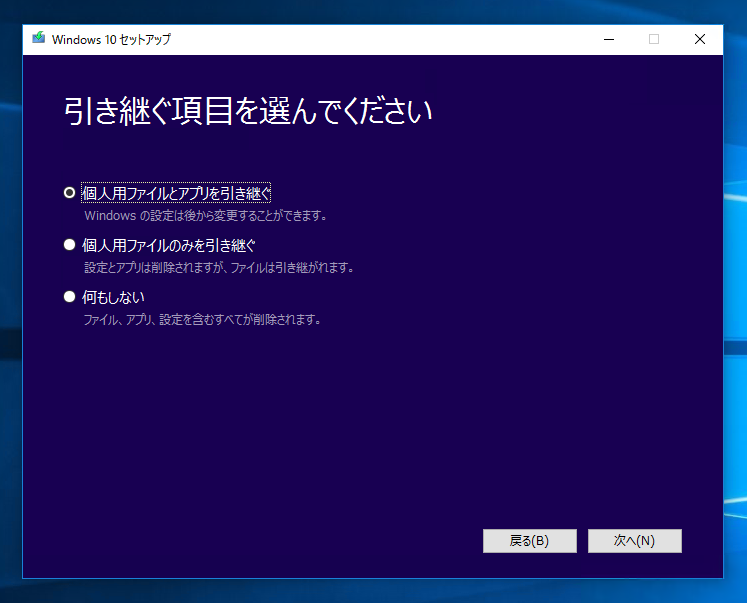Click the text Windows の設定は後から変更することができます。
Image resolution: width=747 pixels, height=603 pixels.
(x=206, y=216)
